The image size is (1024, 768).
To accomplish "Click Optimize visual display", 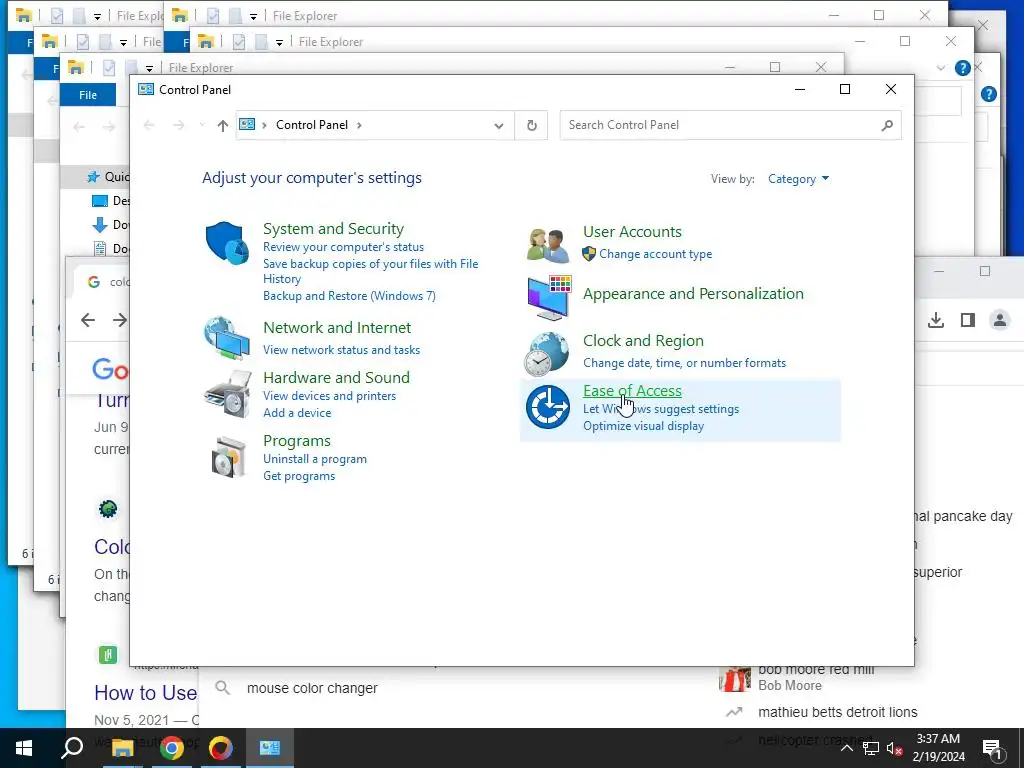I will click(x=643, y=426).
